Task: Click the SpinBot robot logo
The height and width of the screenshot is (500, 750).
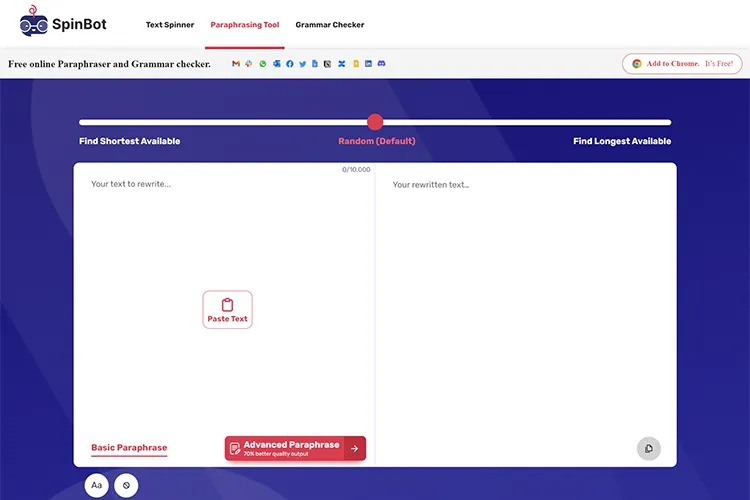Action: 33,22
